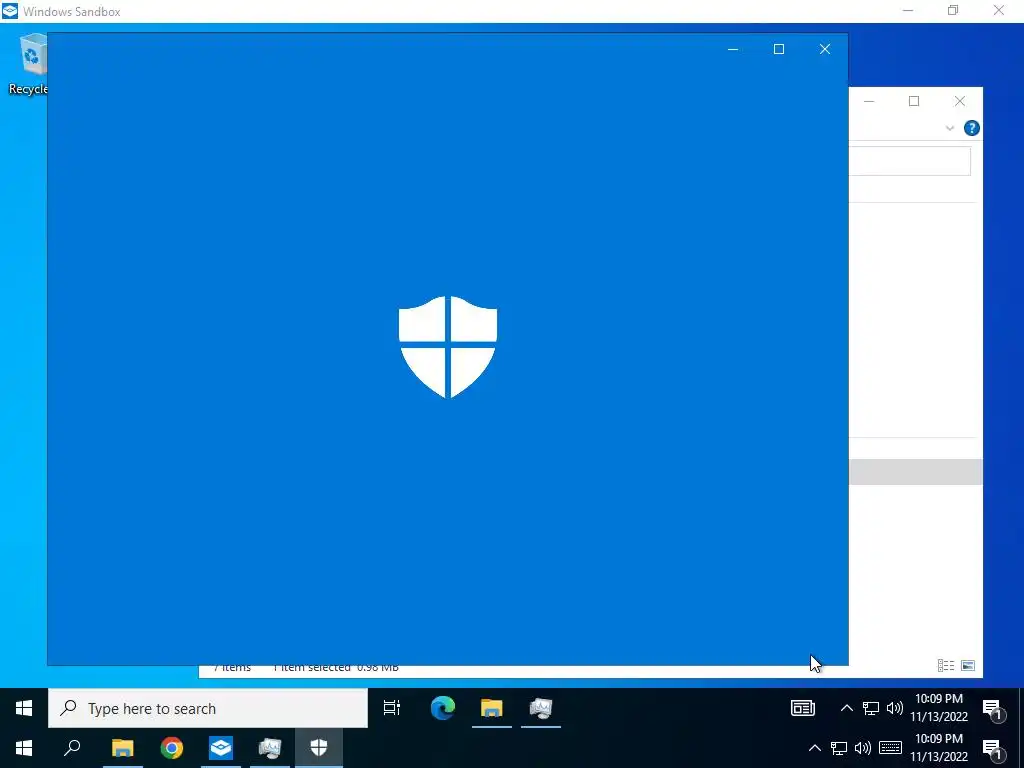
Task: Open the clock on bottom taskbar
Action: 939,748
